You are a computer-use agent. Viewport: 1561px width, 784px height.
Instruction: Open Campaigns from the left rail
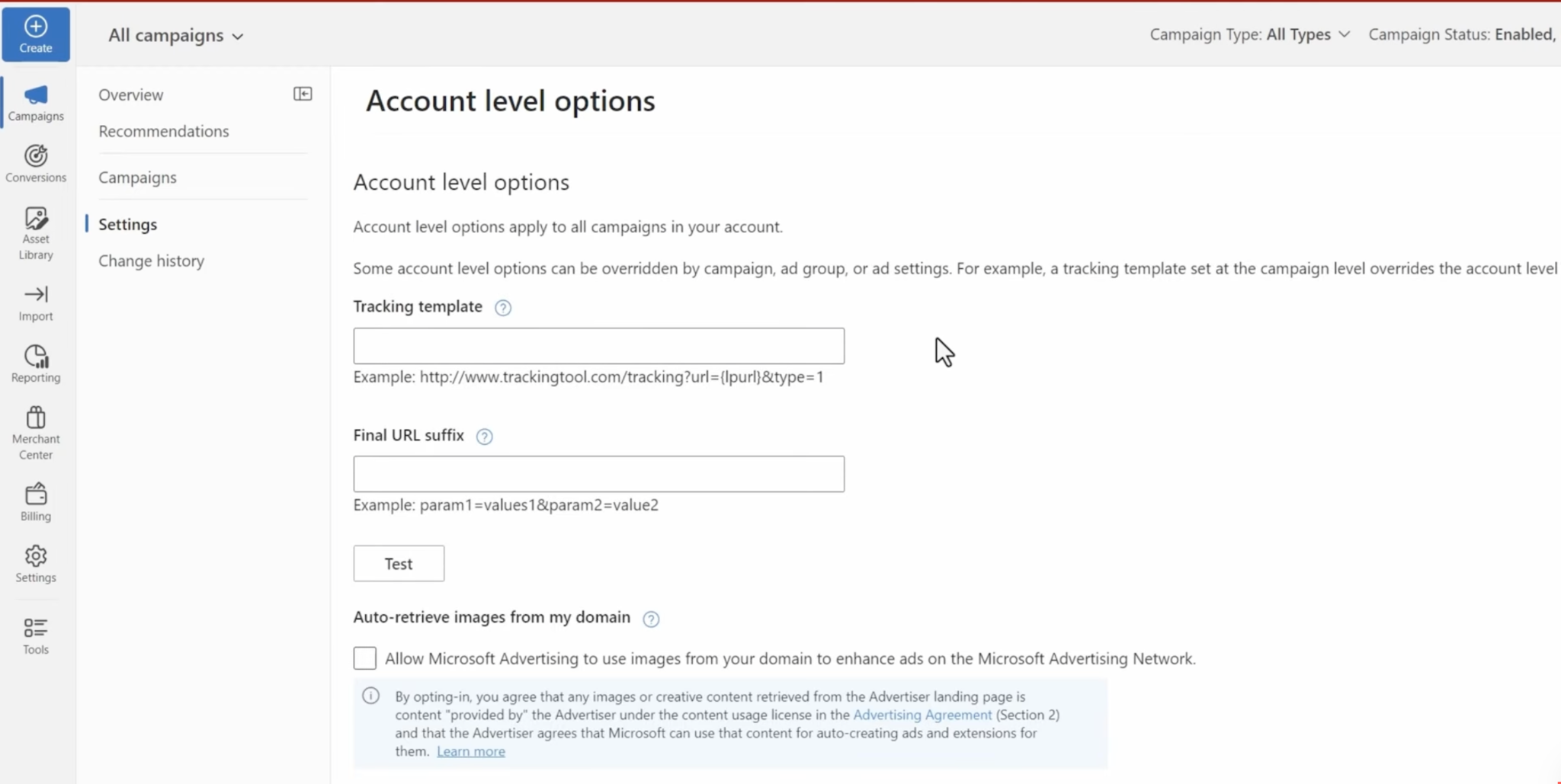tap(36, 103)
